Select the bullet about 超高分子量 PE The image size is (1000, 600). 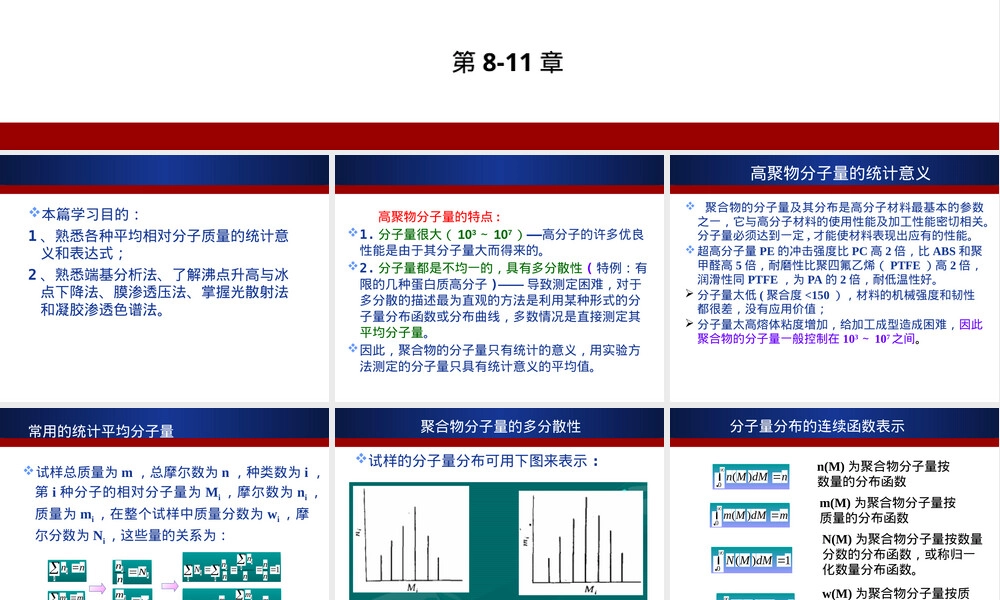click(x=834, y=265)
